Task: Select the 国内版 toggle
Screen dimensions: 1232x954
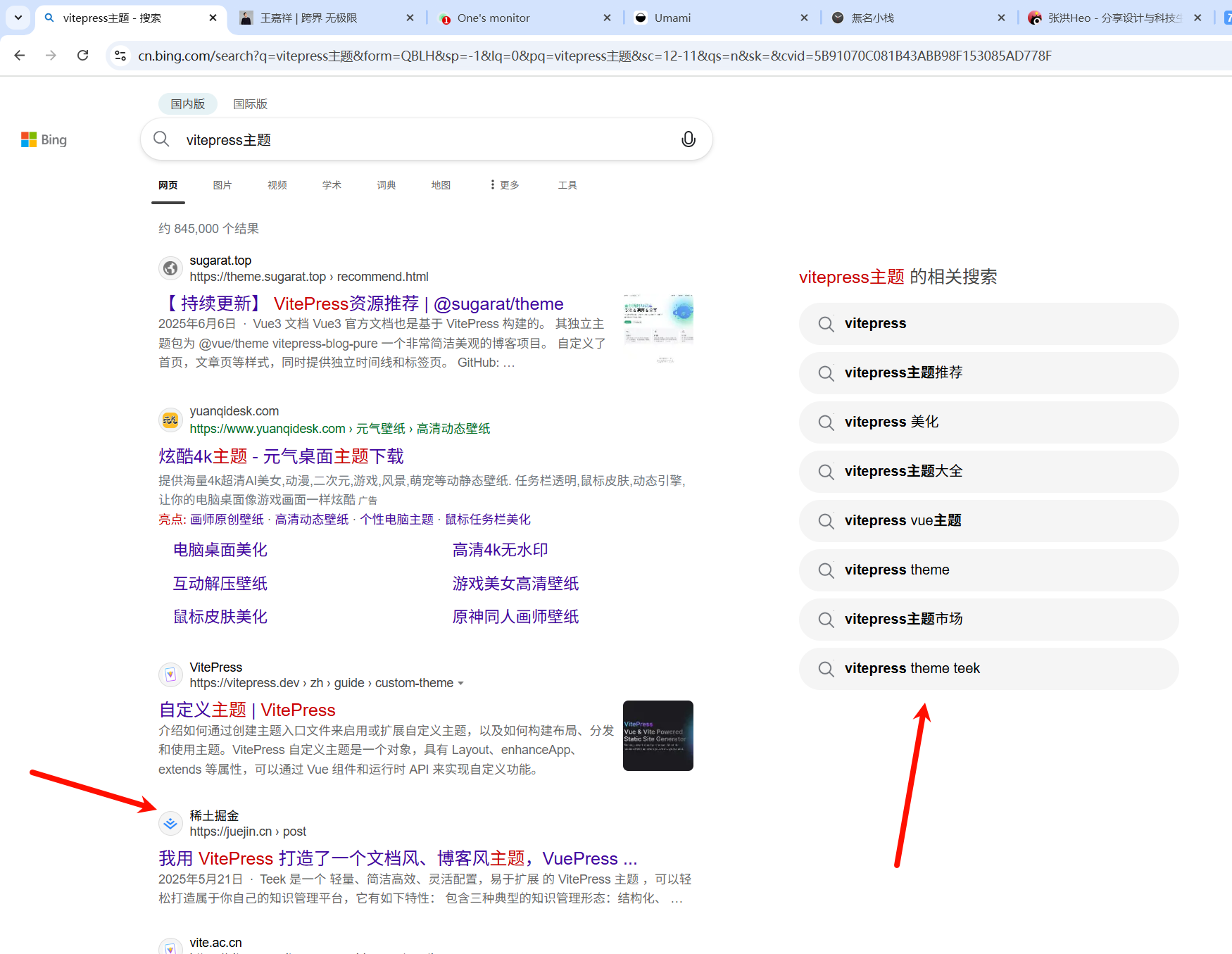Action: tap(187, 103)
